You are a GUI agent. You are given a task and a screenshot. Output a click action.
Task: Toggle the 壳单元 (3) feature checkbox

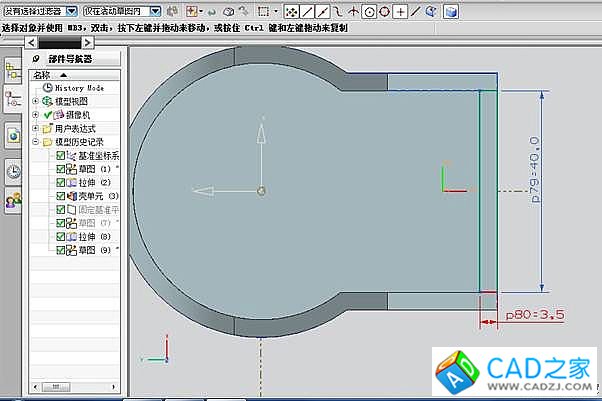61,196
